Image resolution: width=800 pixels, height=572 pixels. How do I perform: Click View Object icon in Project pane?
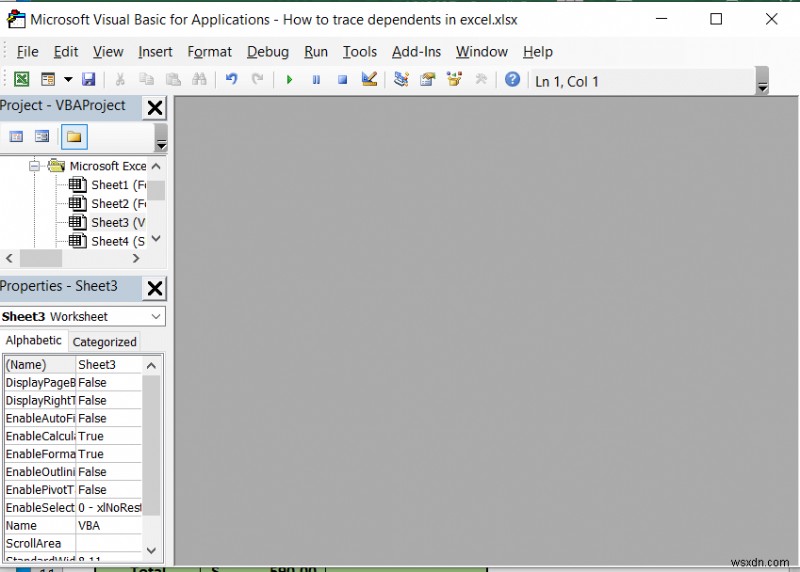(x=42, y=137)
